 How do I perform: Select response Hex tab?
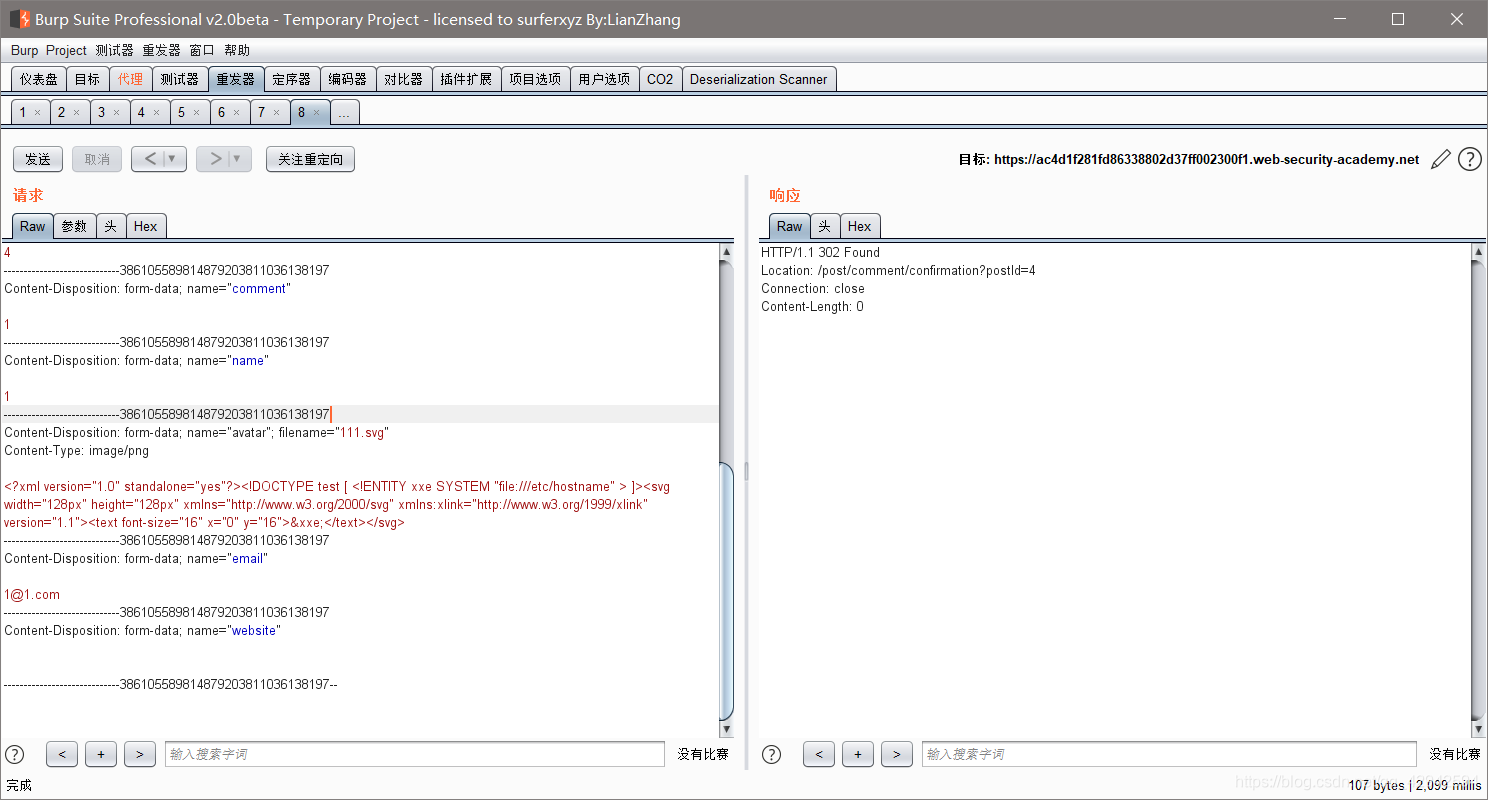click(860, 226)
